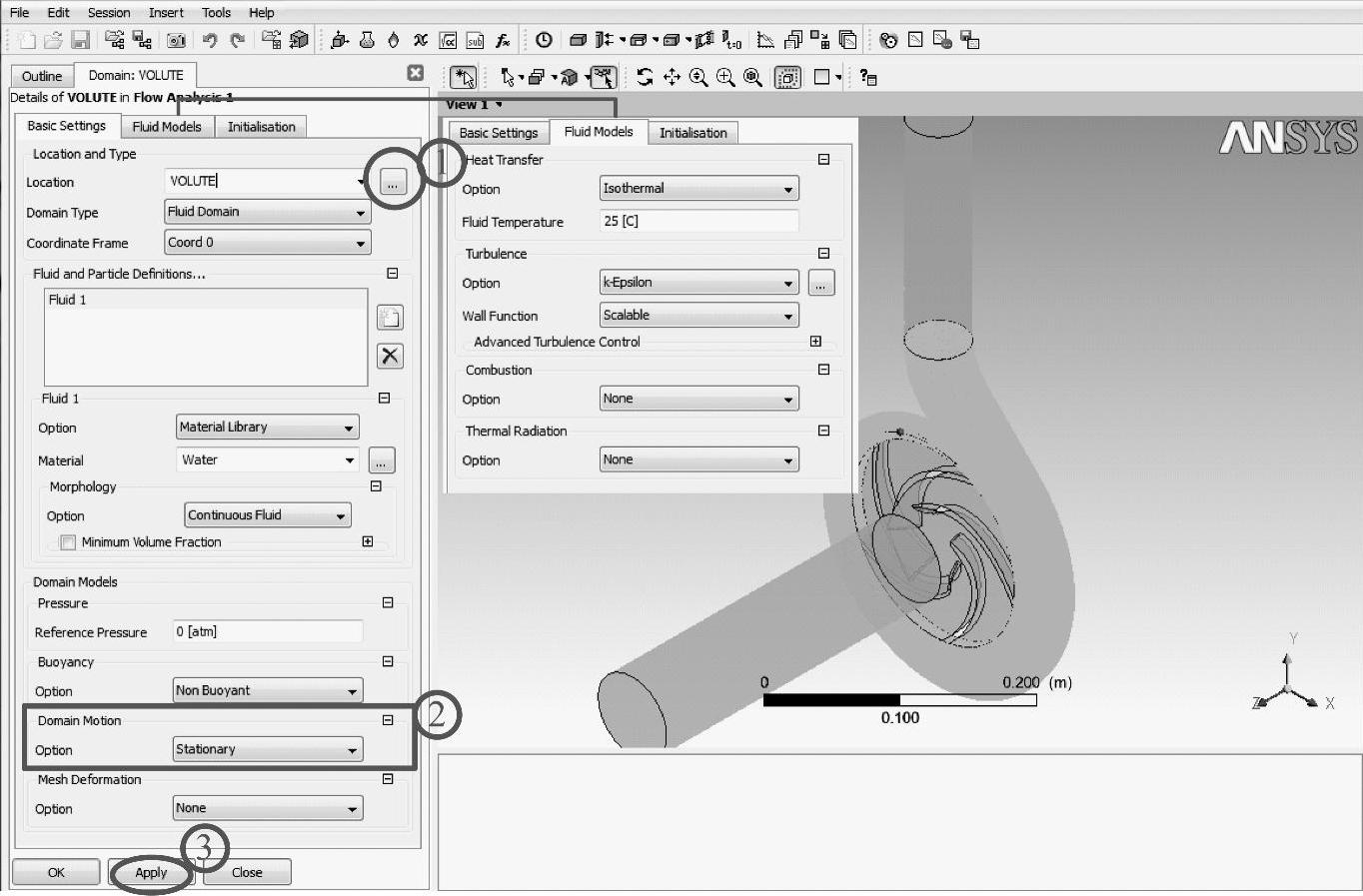Click the Location browse '...' button
1363x896 pixels.
point(393,182)
